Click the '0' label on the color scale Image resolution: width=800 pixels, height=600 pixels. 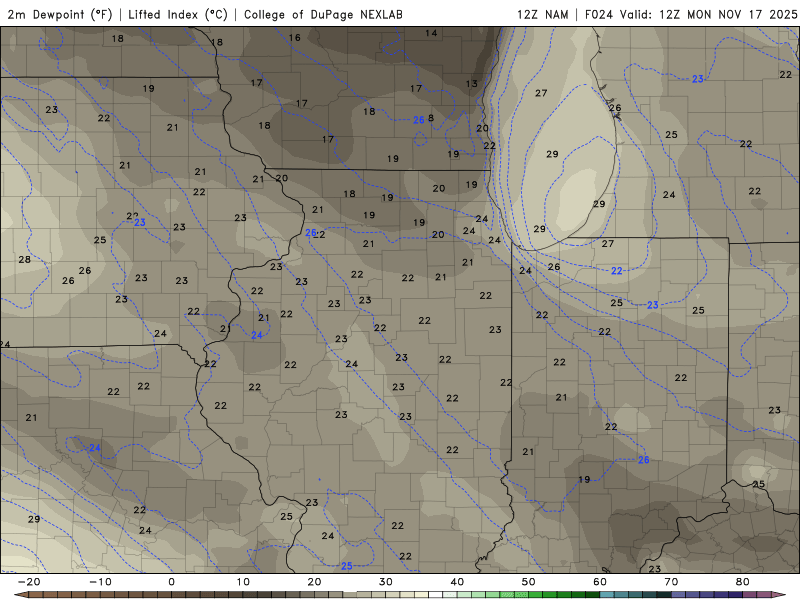171,582
